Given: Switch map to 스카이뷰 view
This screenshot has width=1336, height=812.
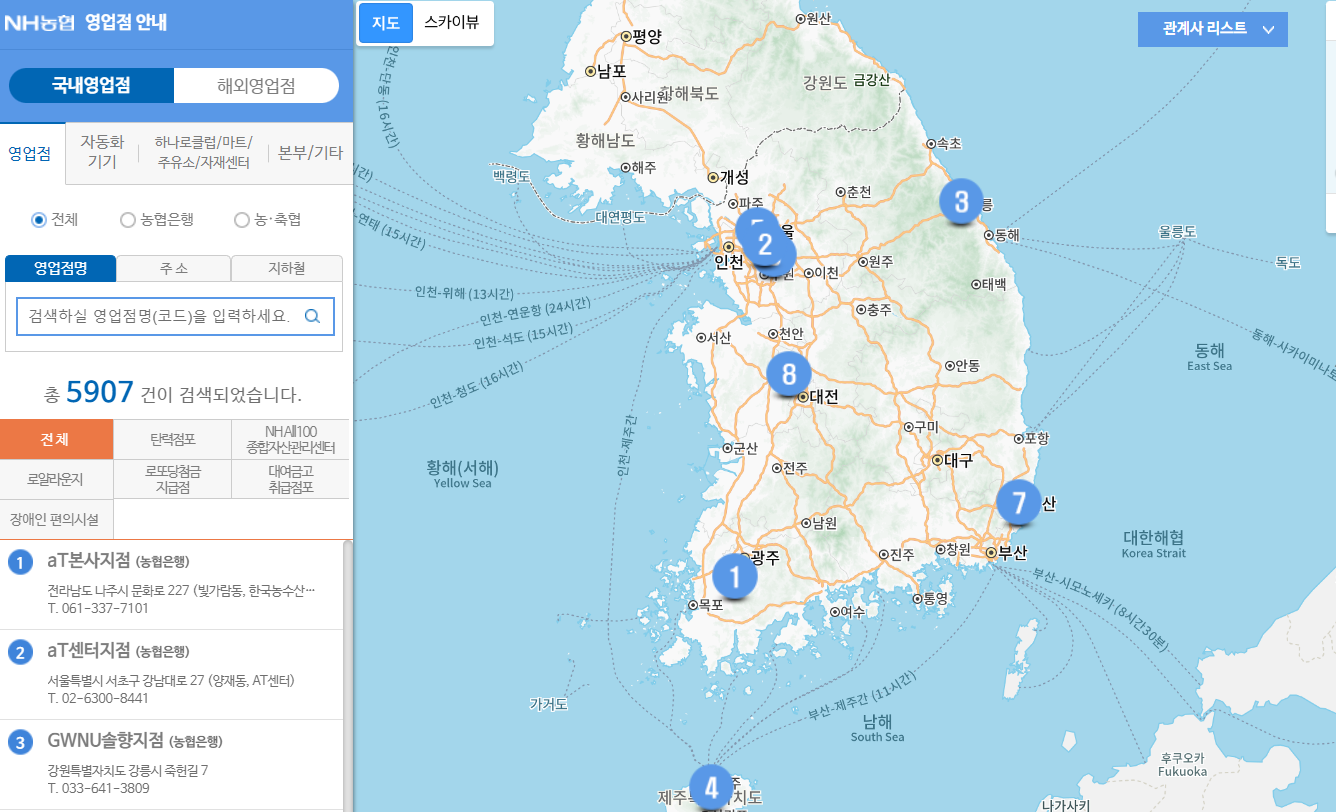Looking at the screenshot, I should click(452, 23).
